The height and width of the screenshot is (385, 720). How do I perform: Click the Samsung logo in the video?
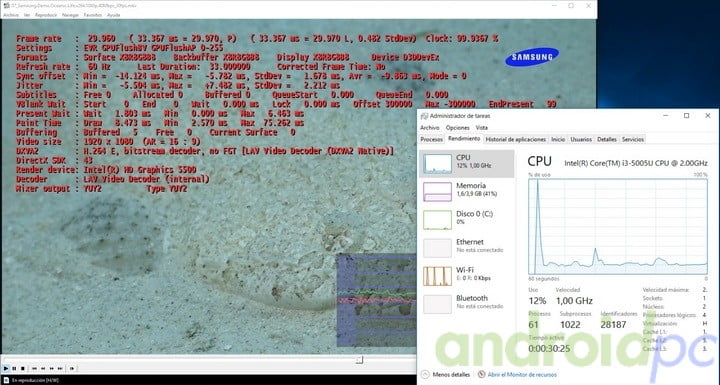(x=532, y=57)
